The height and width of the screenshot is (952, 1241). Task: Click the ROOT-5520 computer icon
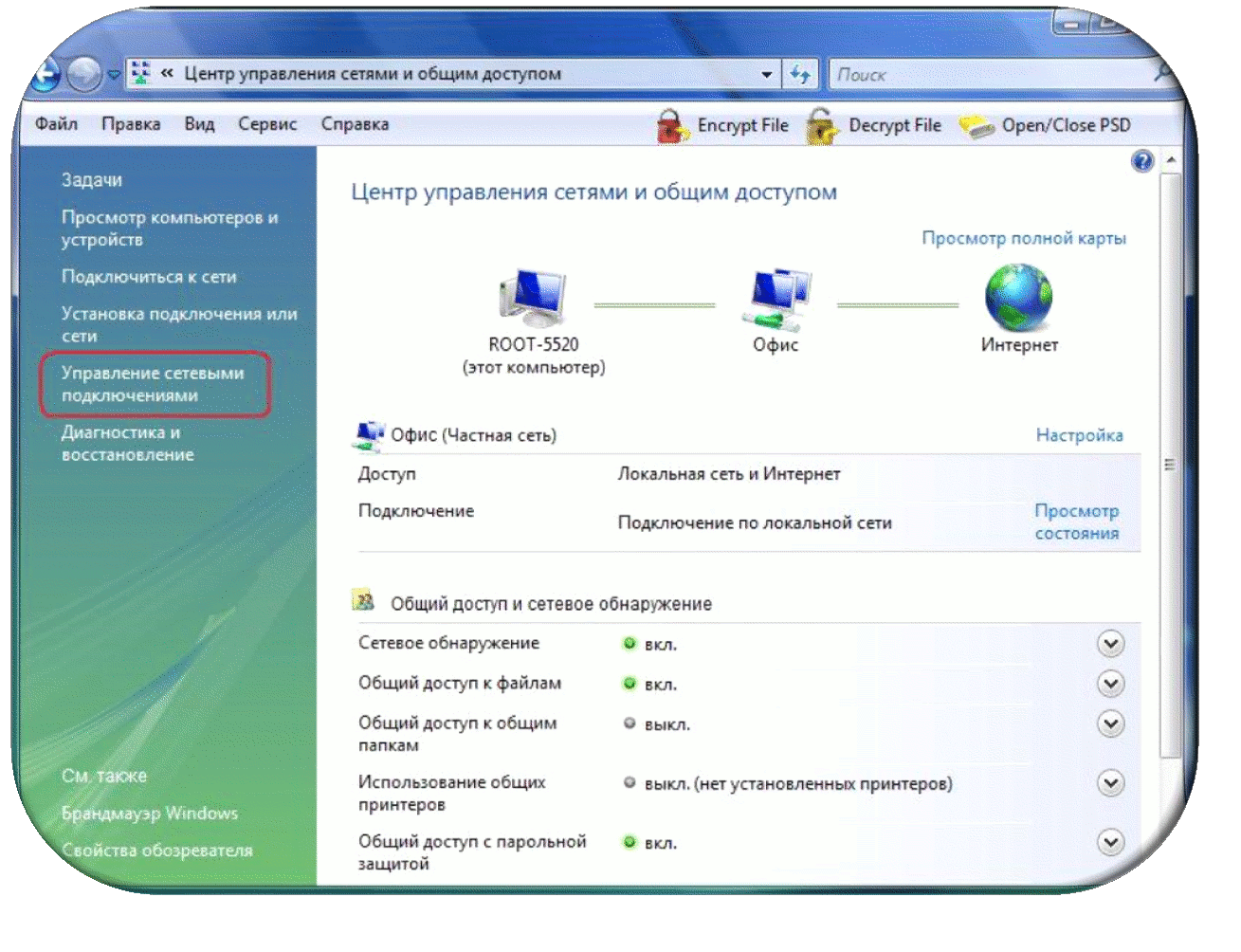533,298
